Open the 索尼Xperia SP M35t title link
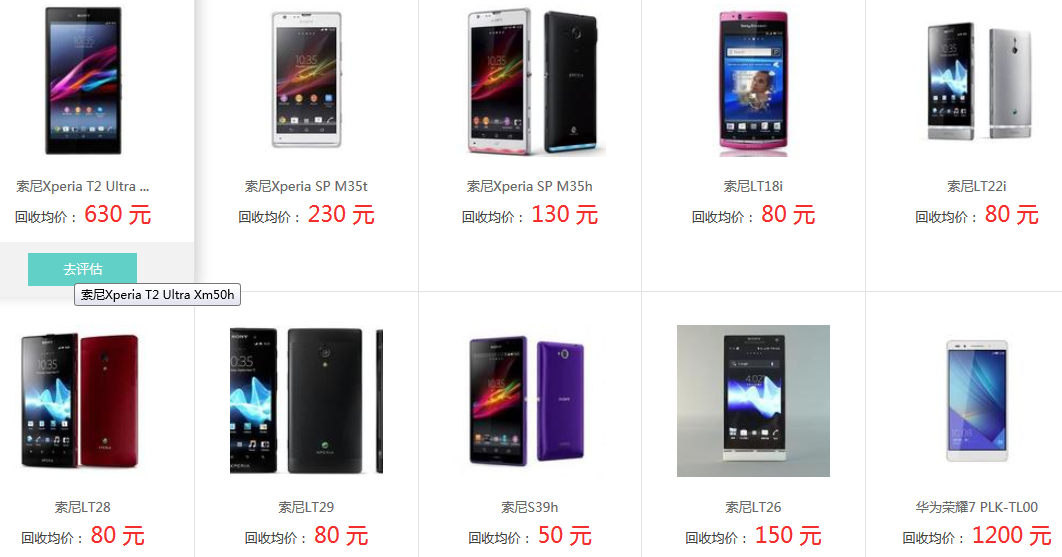Image resolution: width=1062 pixels, height=557 pixels. coord(306,186)
